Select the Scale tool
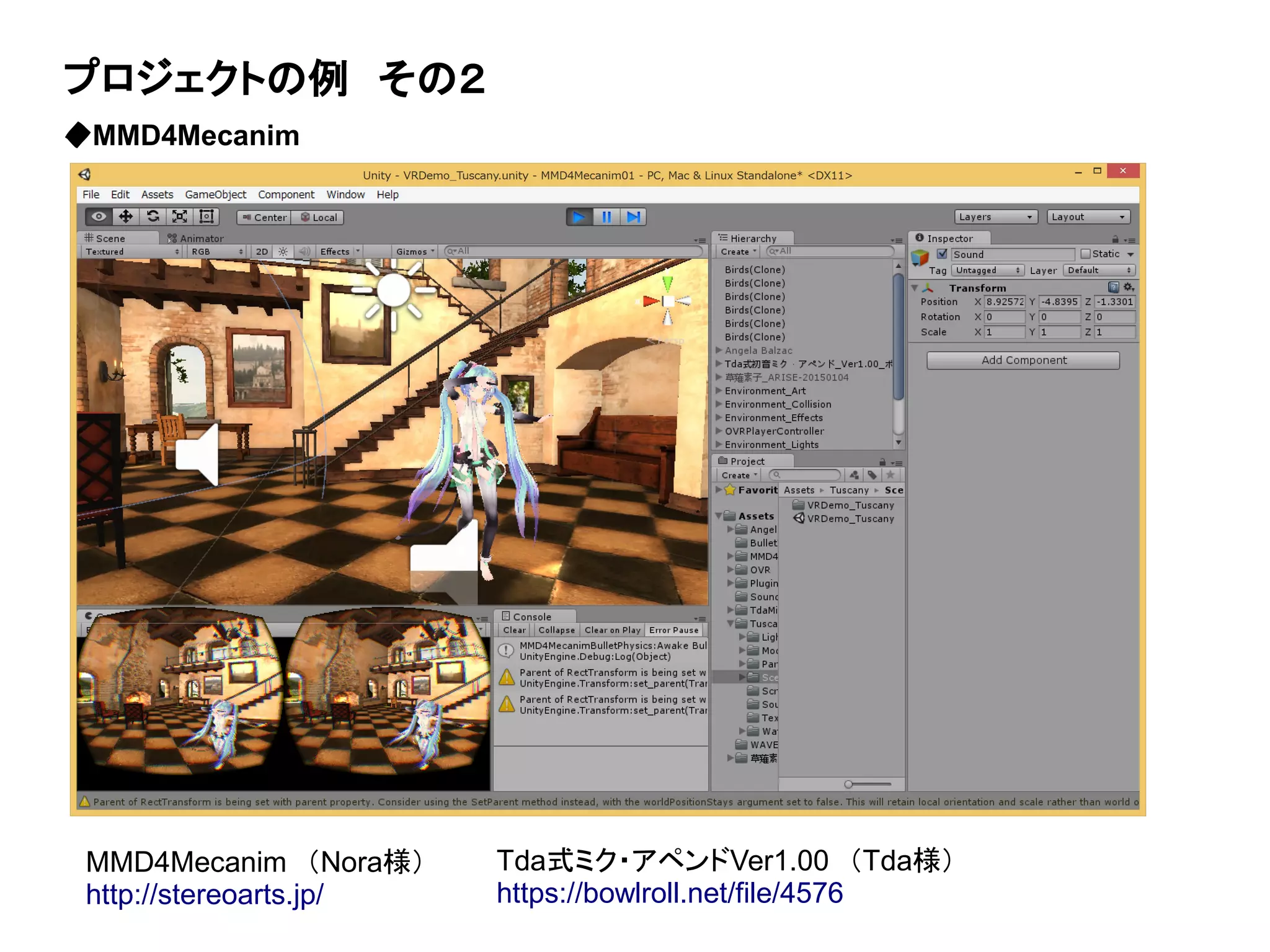Viewport: 1270px width, 952px height. tap(179, 216)
